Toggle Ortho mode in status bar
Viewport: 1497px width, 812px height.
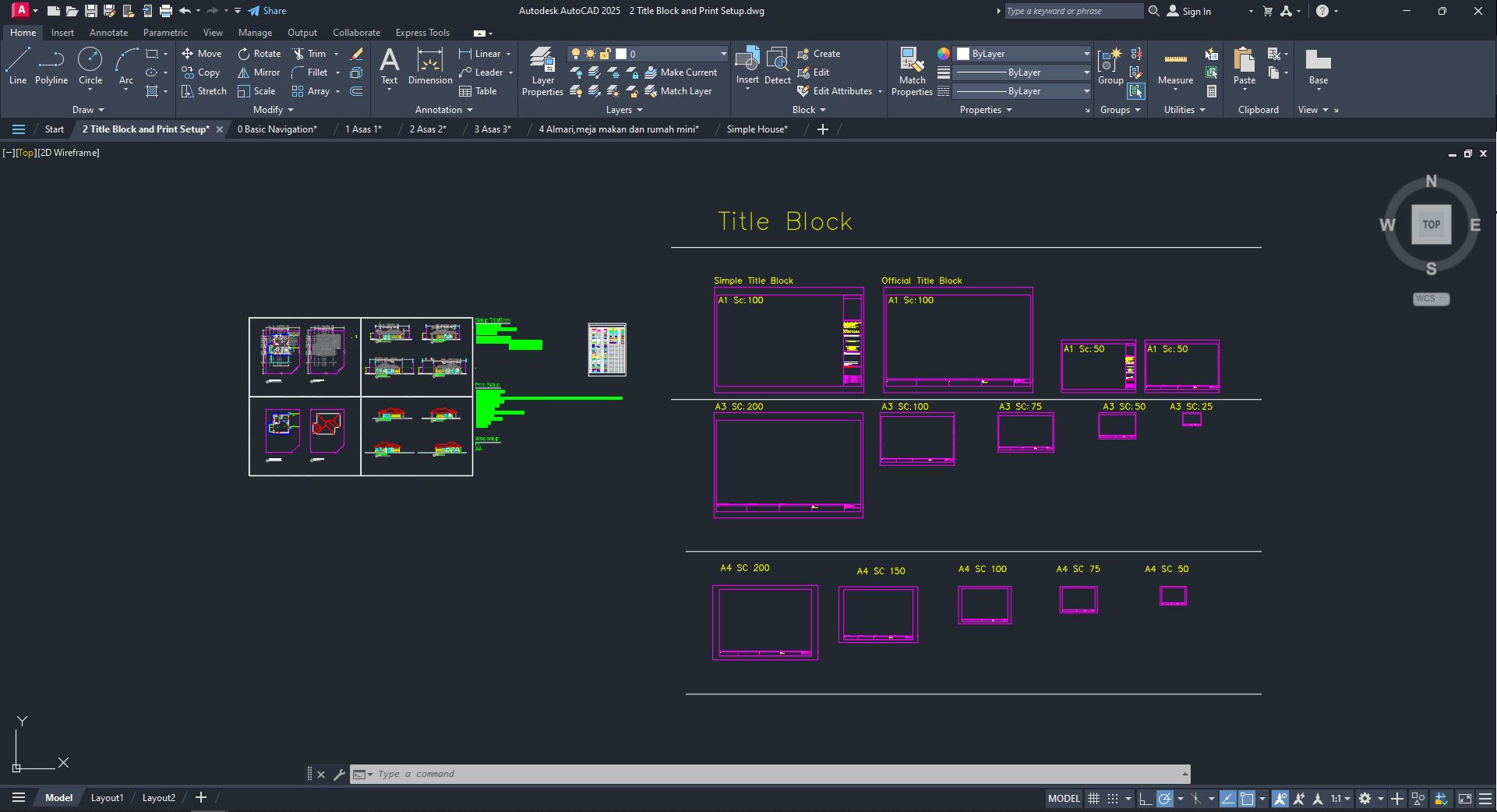tap(1146, 799)
